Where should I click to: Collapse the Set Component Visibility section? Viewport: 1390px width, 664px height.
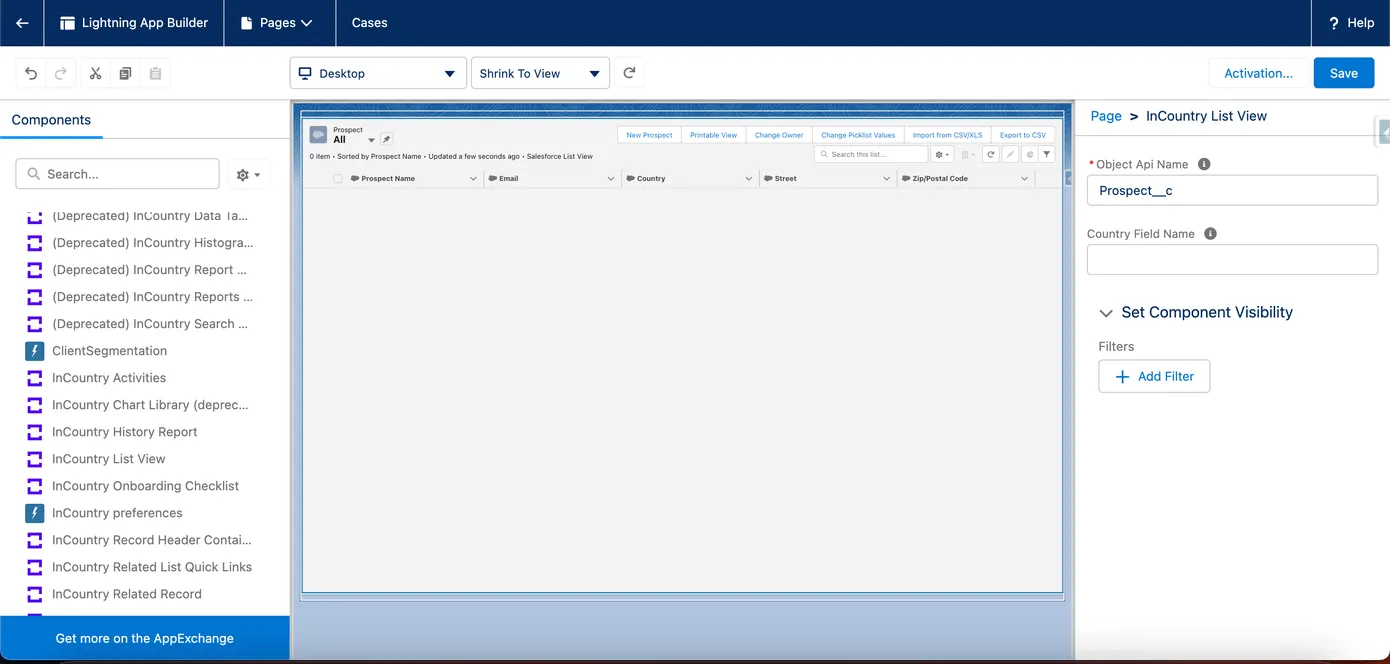pyautogui.click(x=1106, y=313)
